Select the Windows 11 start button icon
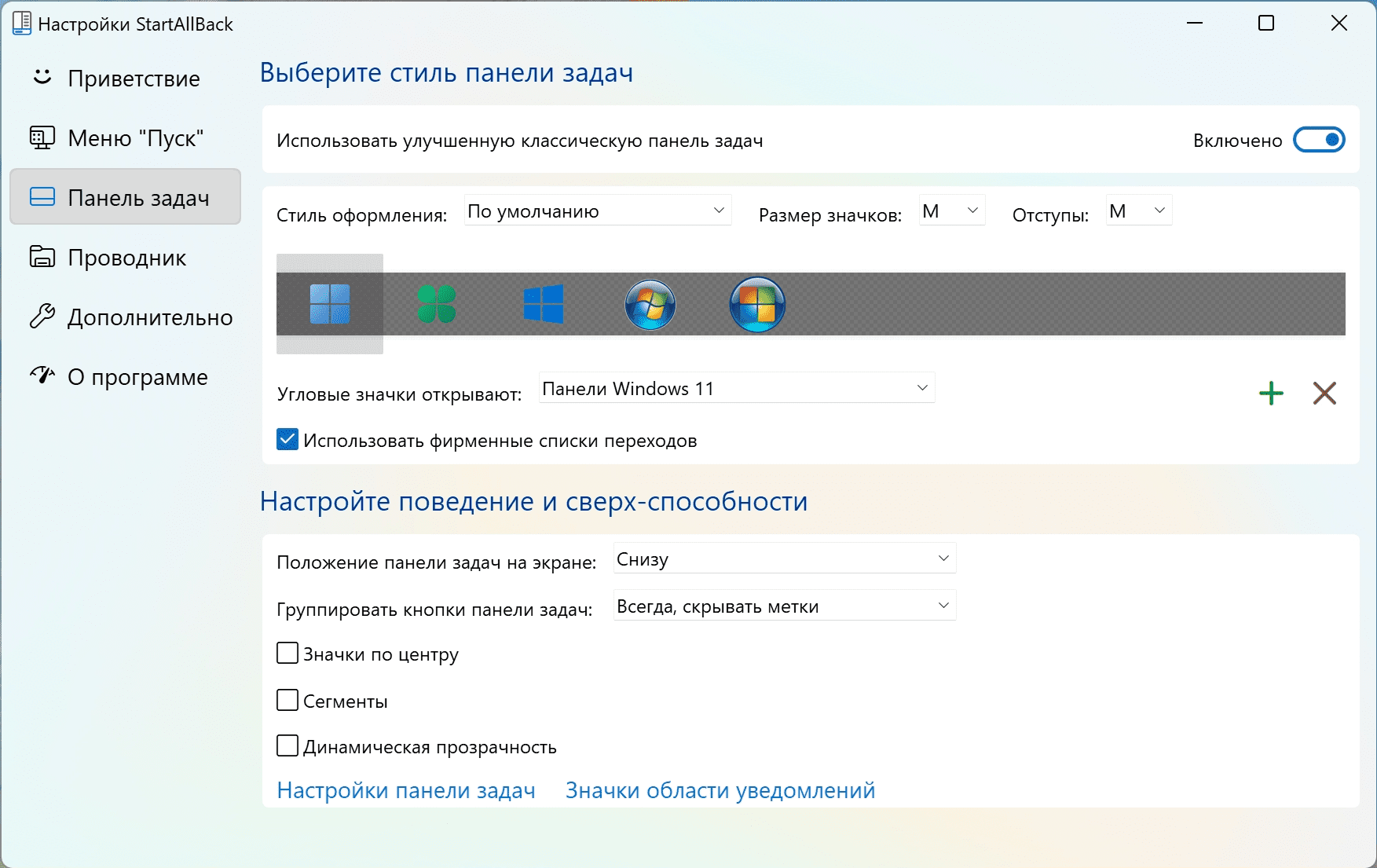Image resolution: width=1377 pixels, height=868 pixels. click(x=330, y=304)
